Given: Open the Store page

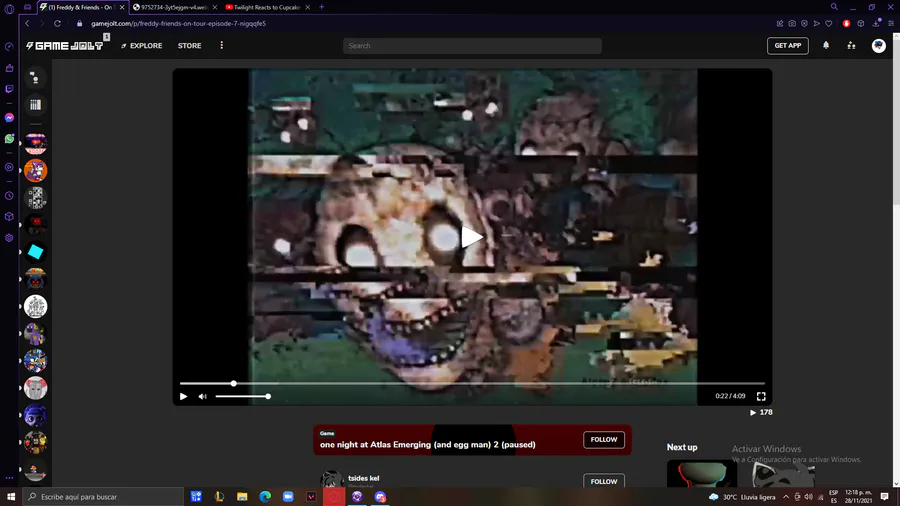Looking at the screenshot, I should coord(189,45).
